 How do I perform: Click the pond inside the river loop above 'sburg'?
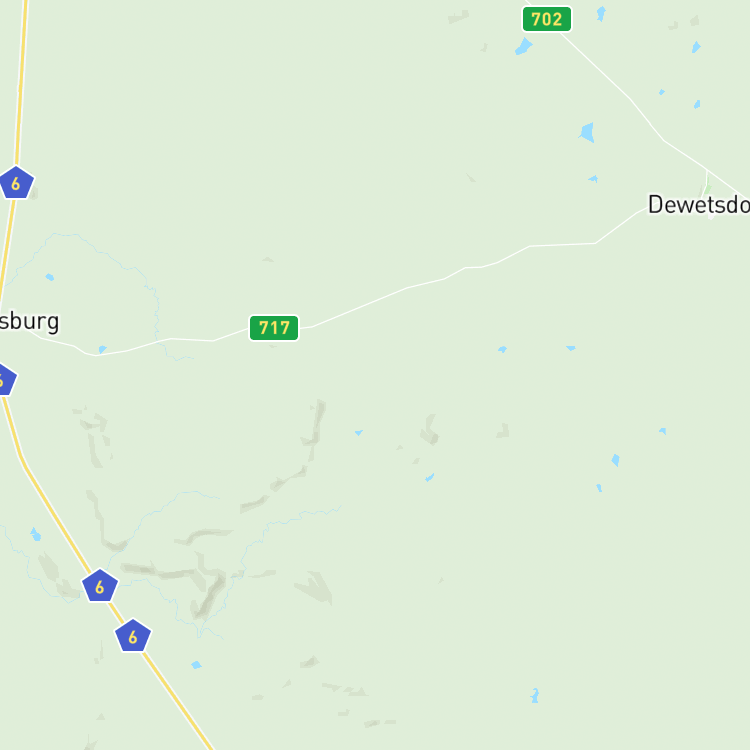50,277
